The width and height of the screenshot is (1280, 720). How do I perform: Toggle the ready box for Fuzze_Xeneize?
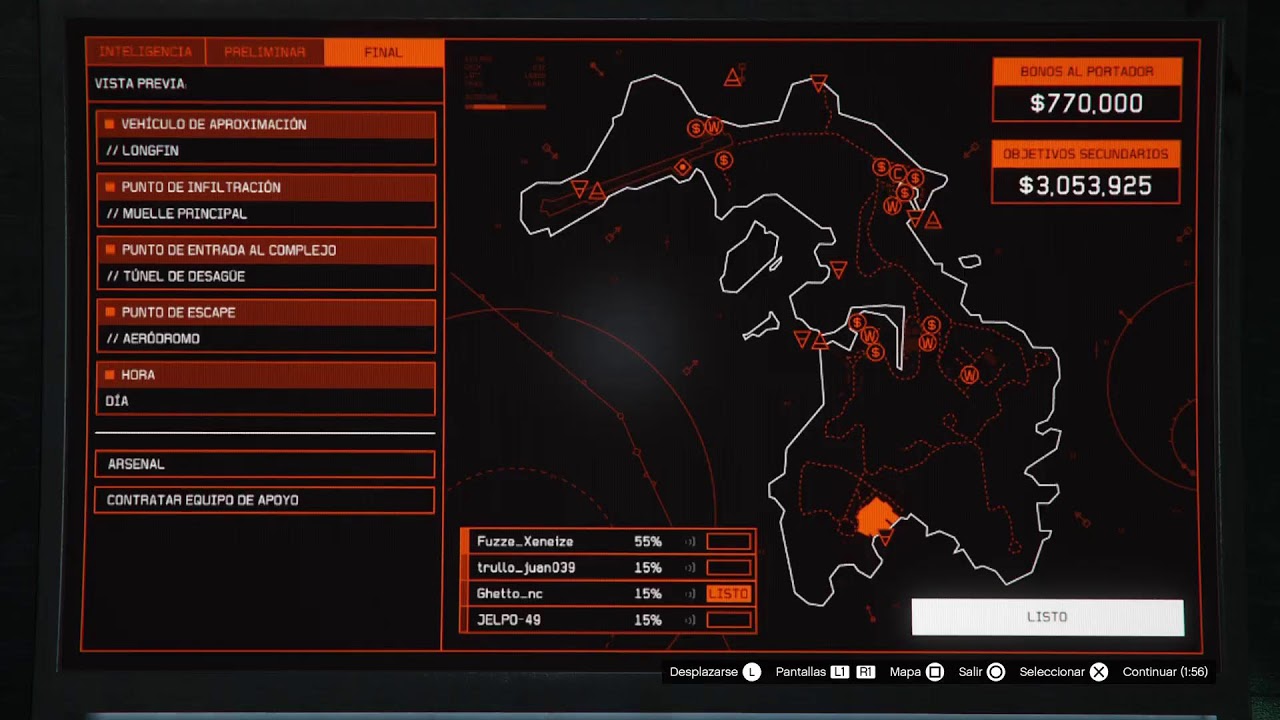pos(728,542)
